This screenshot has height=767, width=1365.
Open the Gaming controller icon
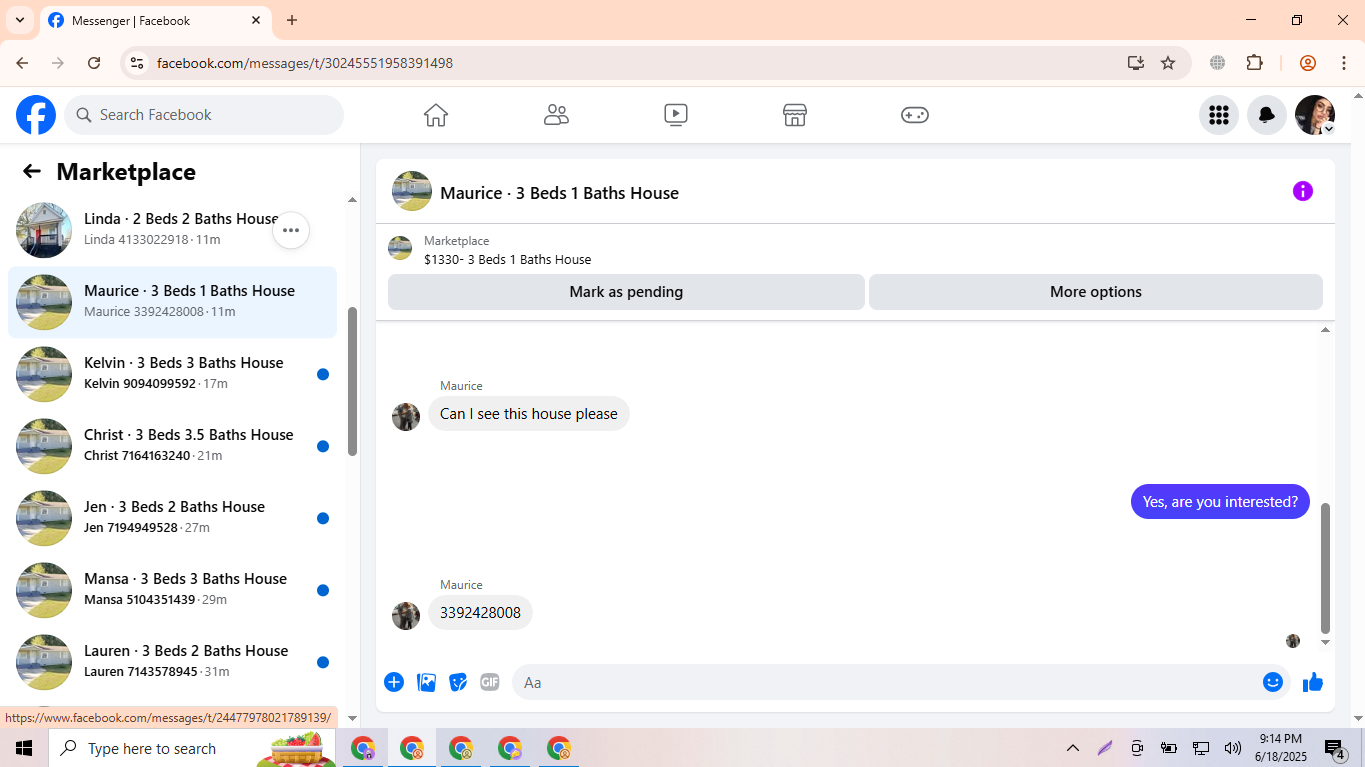click(915, 115)
